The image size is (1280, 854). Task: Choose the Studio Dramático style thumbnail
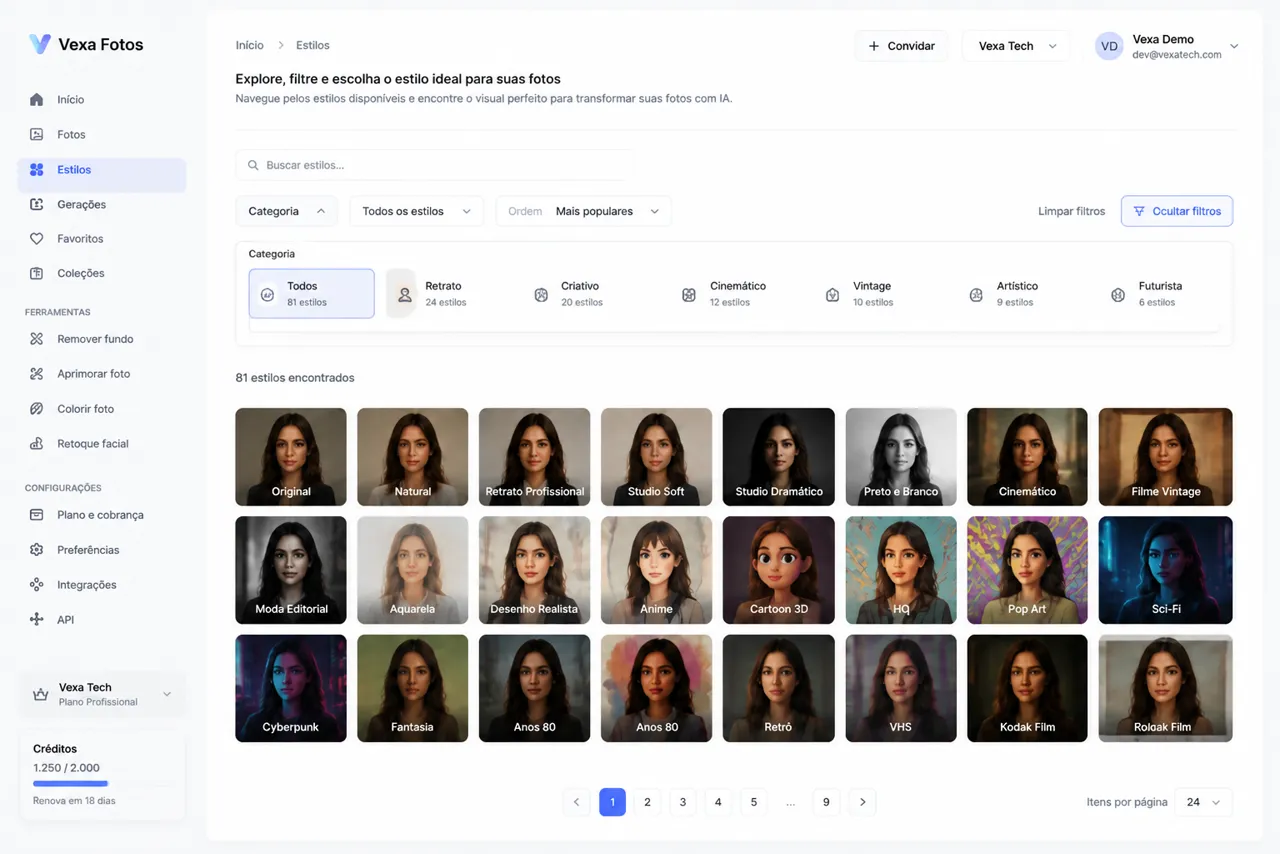pos(778,456)
